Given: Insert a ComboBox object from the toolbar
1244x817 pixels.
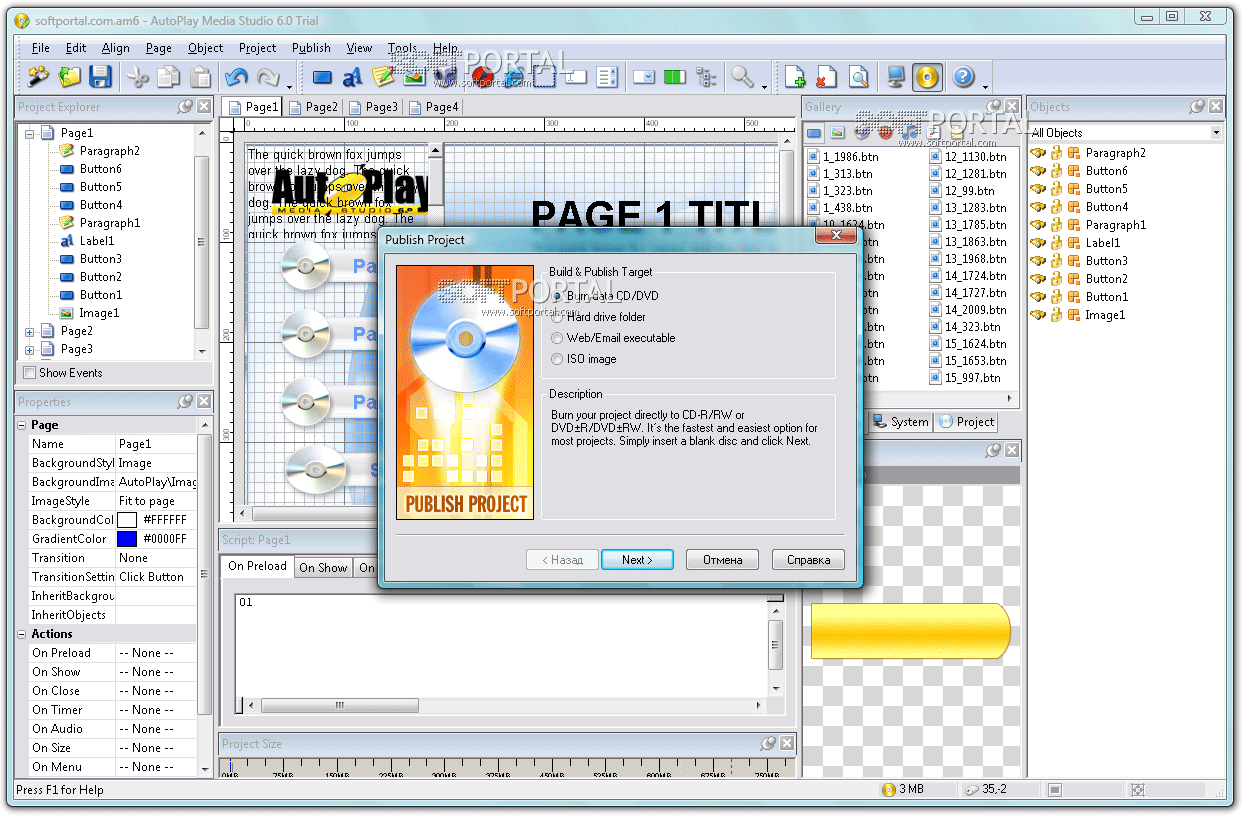Looking at the screenshot, I should point(645,76).
